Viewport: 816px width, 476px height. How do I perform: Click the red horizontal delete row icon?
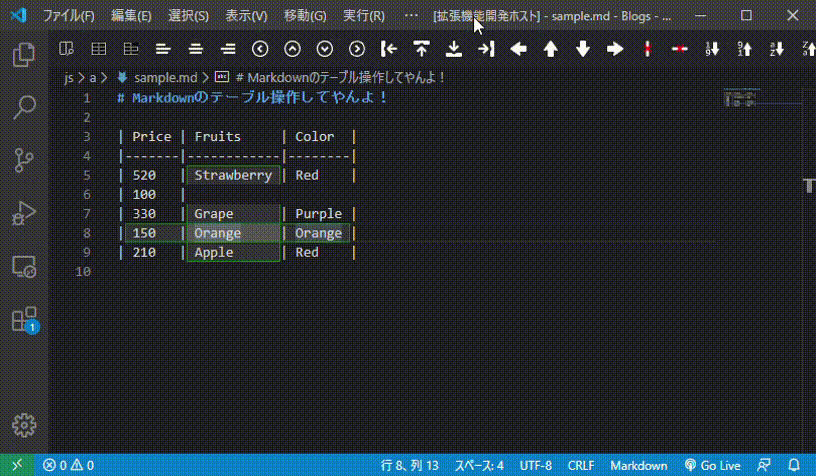pyautogui.click(x=680, y=49)
